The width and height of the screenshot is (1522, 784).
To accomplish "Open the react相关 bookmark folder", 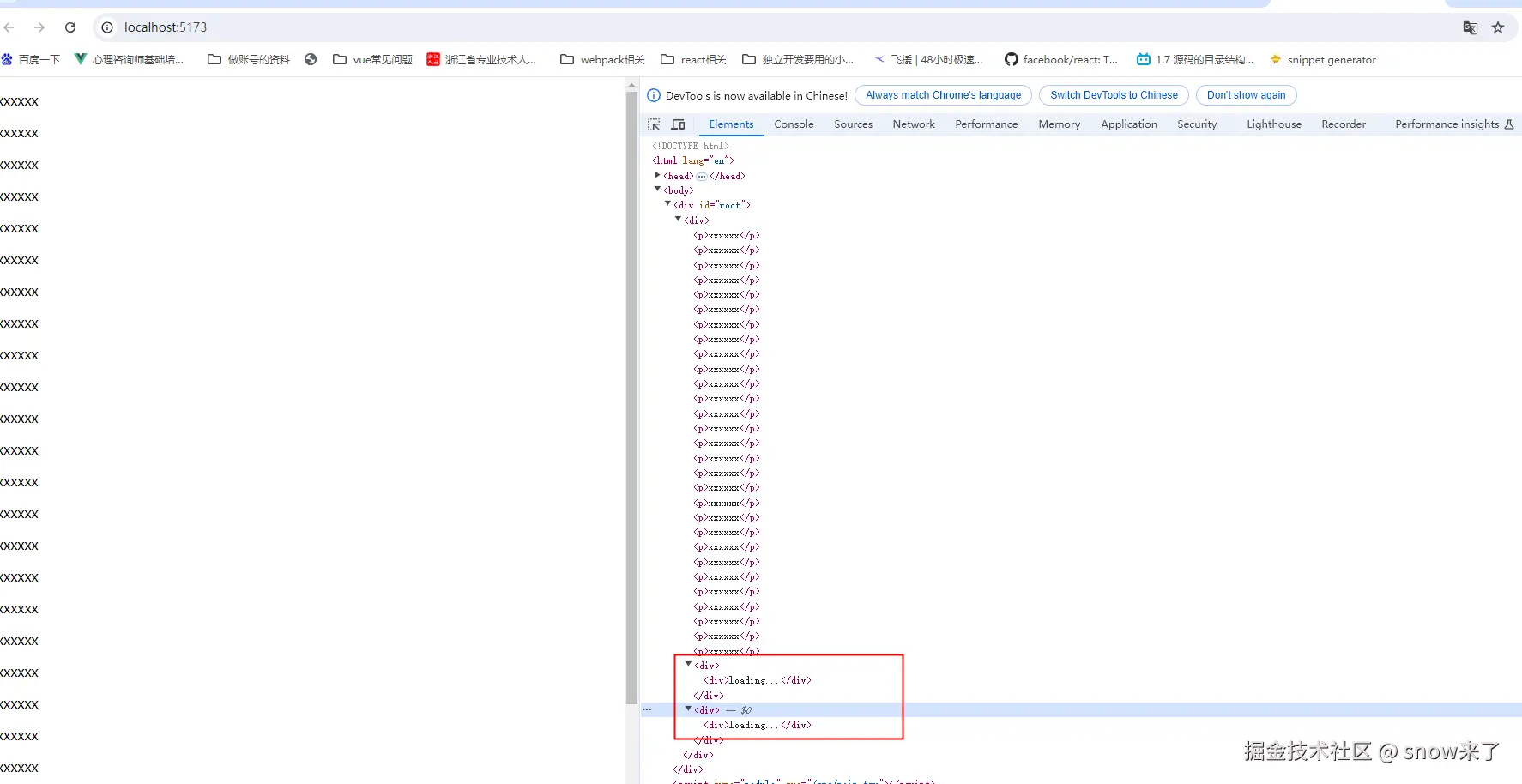I will click(x=693, y=59).
